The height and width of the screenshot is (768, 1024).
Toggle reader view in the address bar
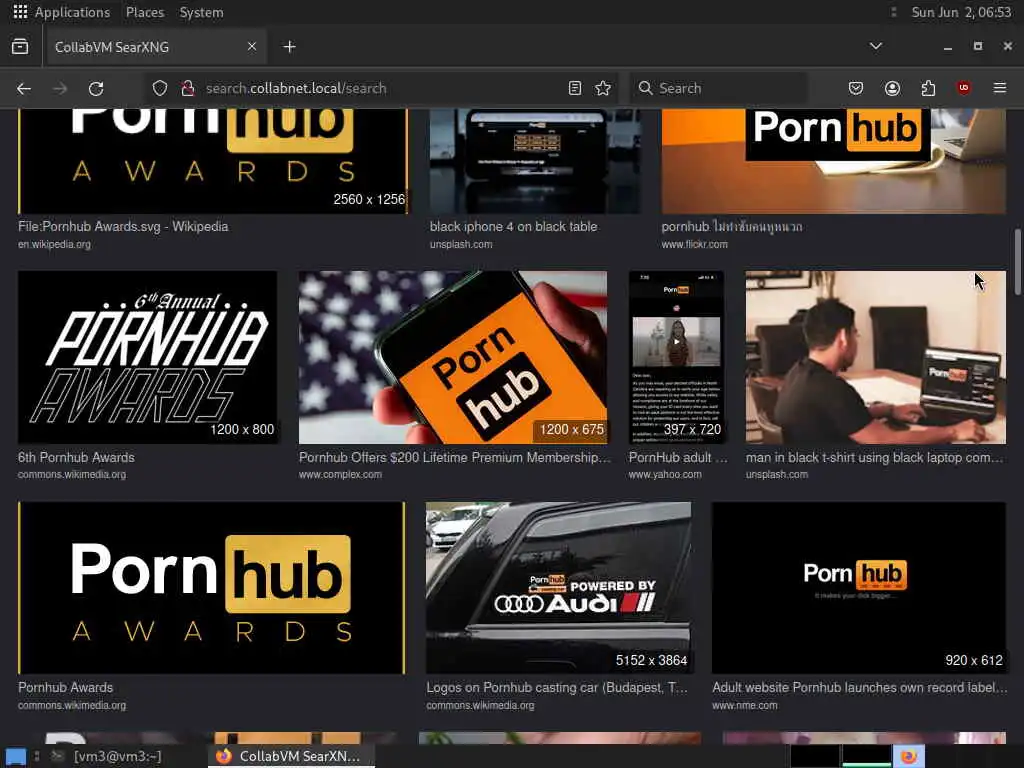click(x=575, y=88)
